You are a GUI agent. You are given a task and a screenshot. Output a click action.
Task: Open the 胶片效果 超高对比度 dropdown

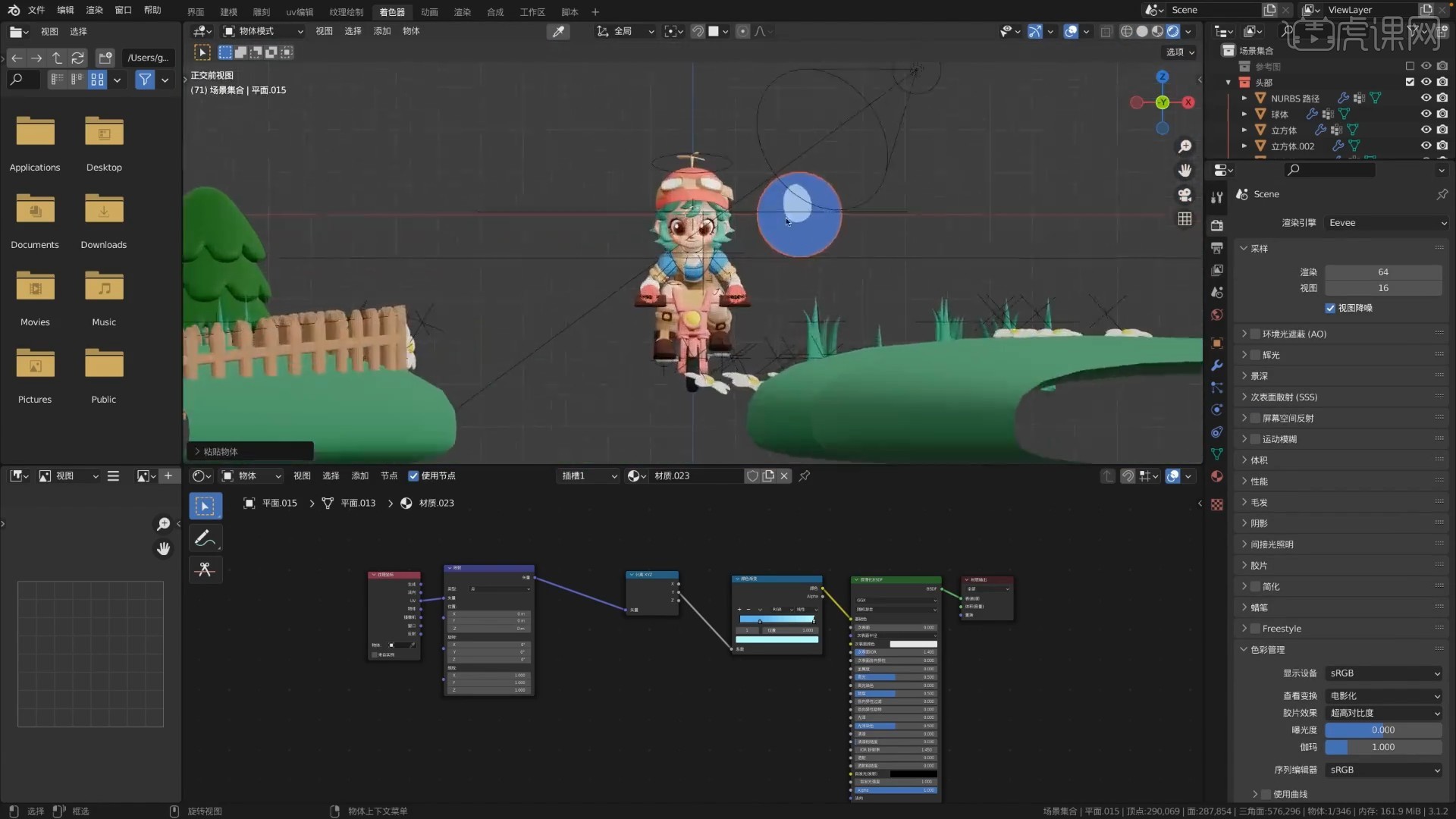pyautogui.click(x=1385, y=713)
